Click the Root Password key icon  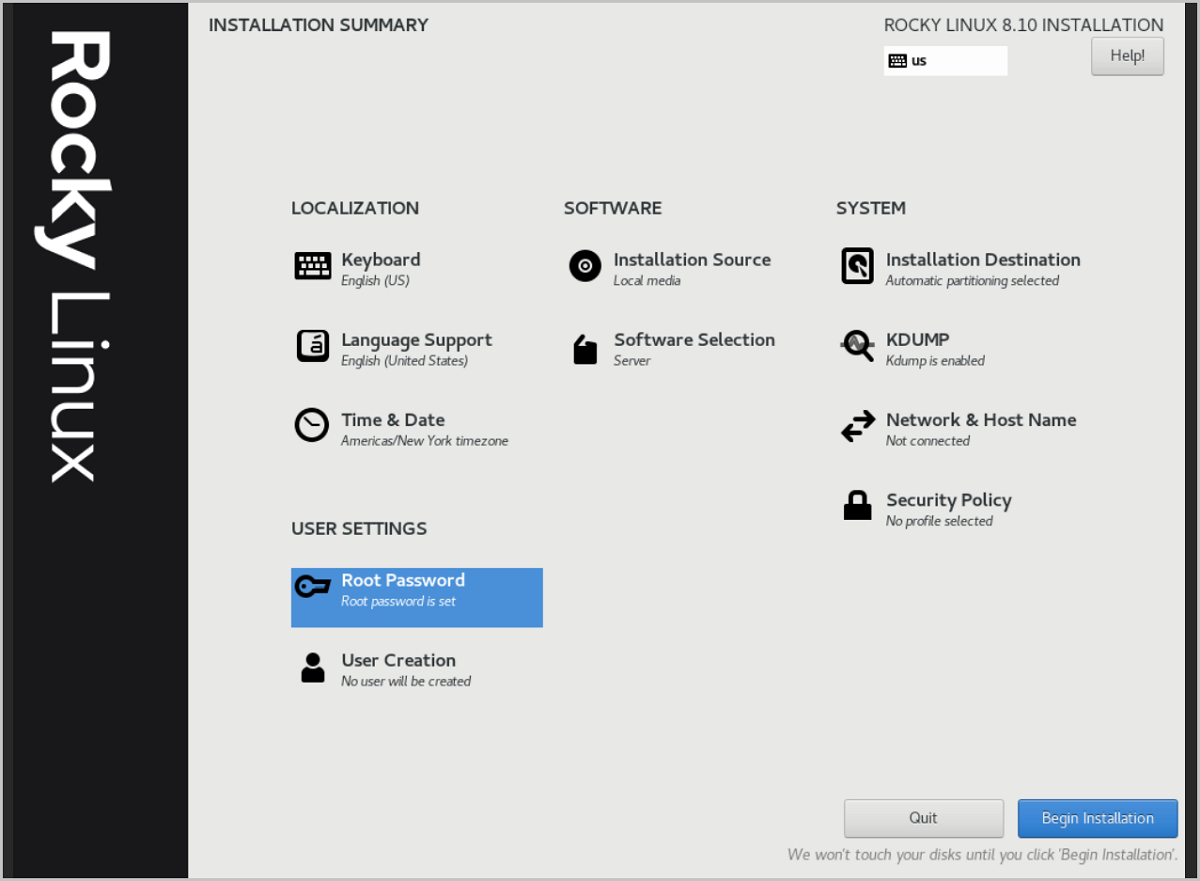click(x=312, y=587)
